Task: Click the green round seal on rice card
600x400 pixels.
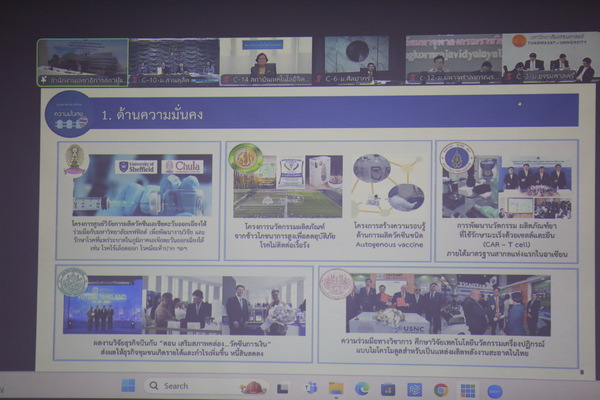Action: (x=245, y=159)
